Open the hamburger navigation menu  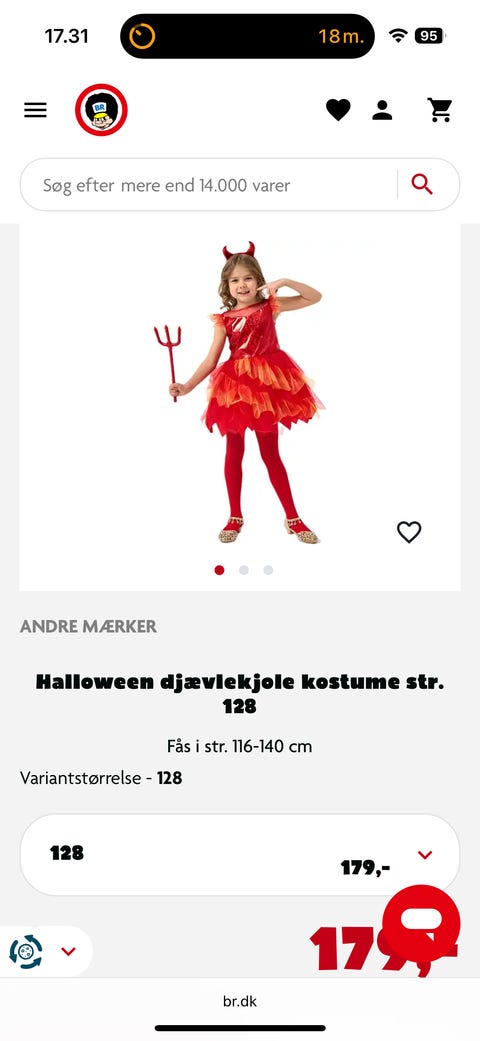pyautogui.click(x=35, y=110)
